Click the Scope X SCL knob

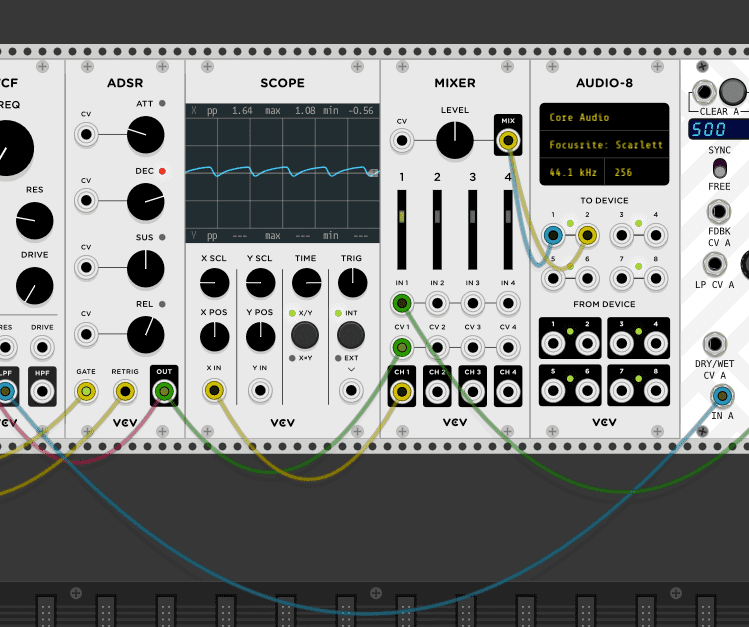click(x=214, y=283)
